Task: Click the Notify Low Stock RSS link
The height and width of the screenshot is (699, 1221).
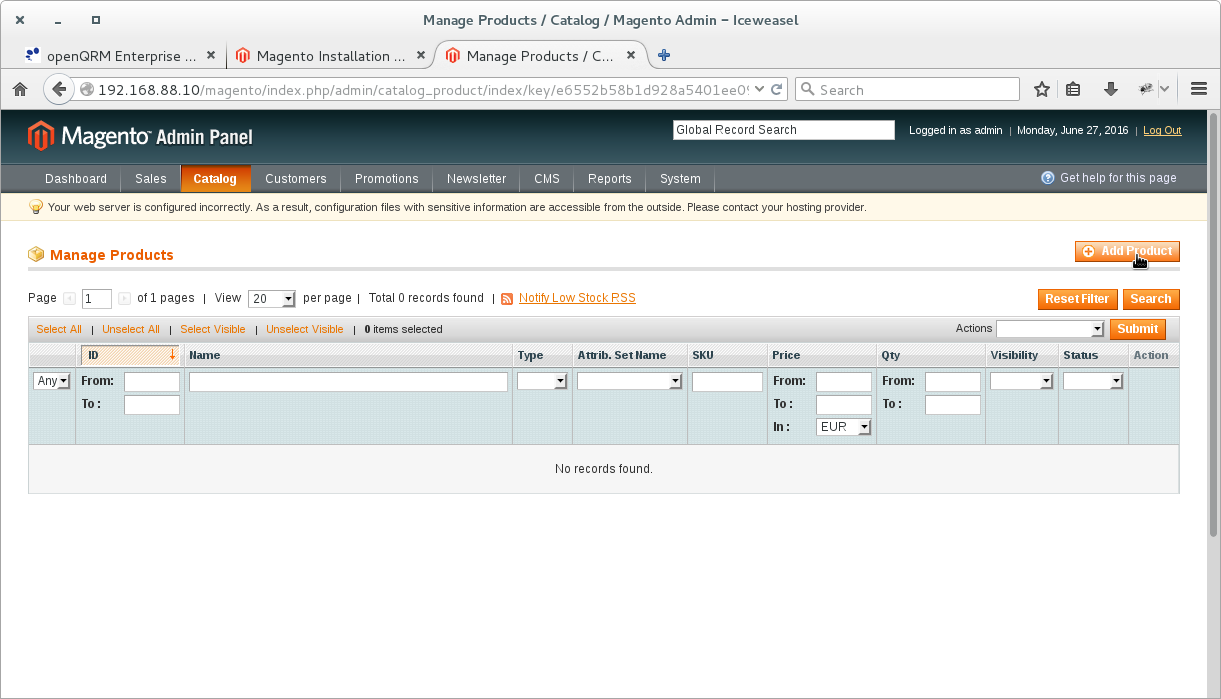Action: pyautogui.click(x=577, y=298)
